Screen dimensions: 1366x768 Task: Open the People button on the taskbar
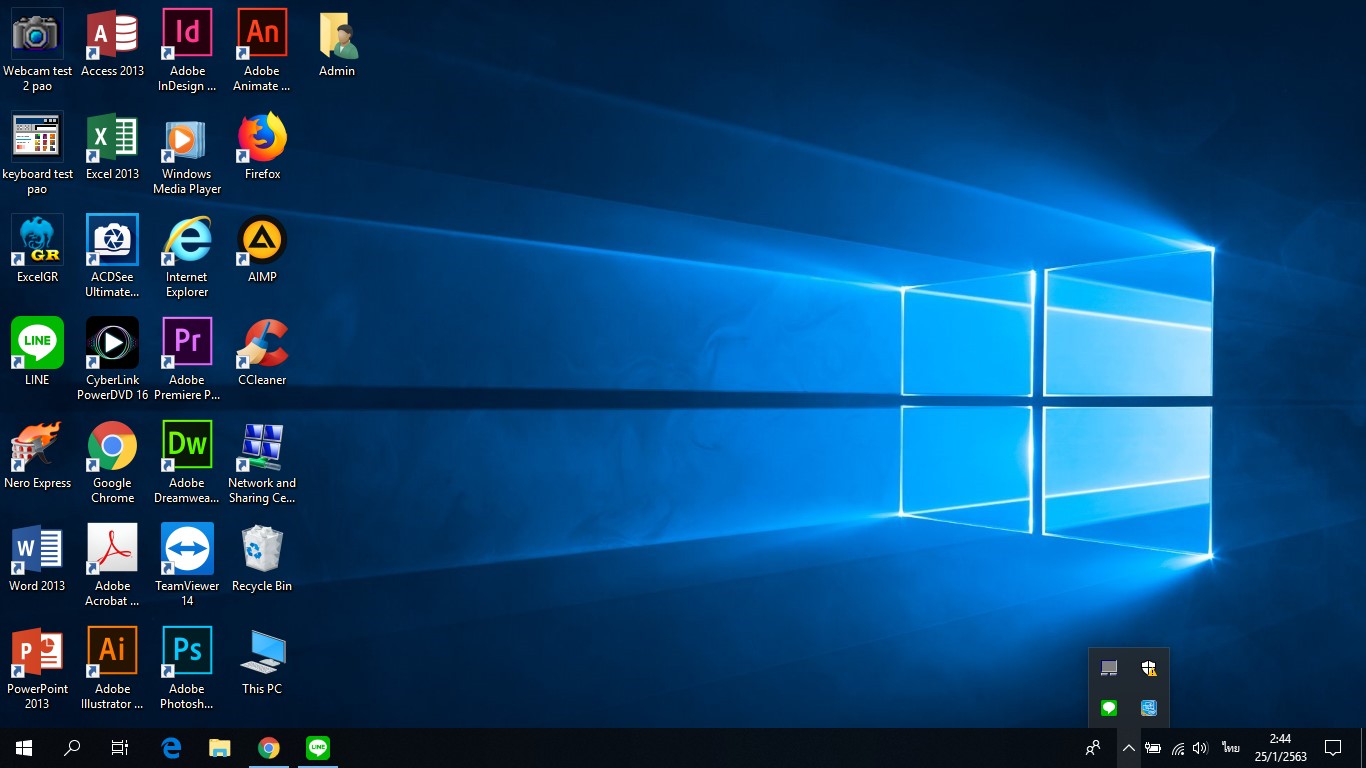click(x=1094, y=748)
